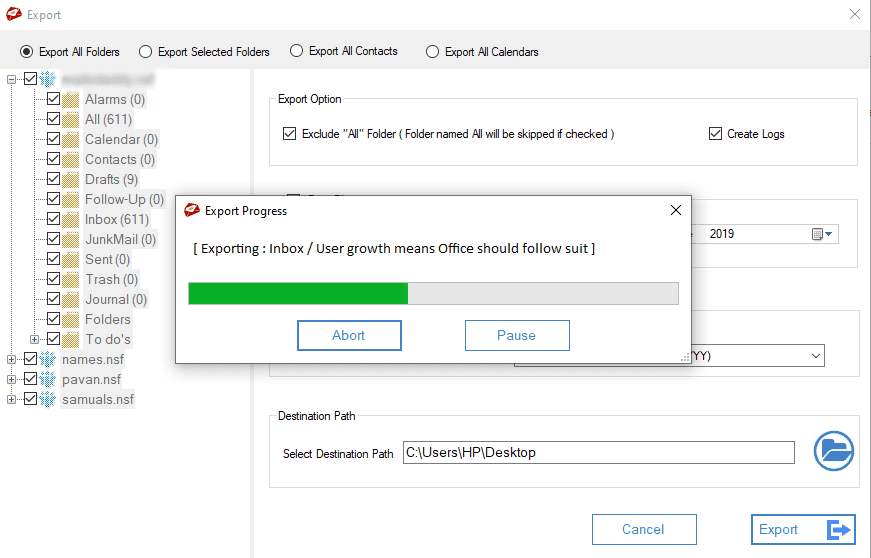Image resolution: width=871 pixels, height=558 pixels.
Task: Click the 2019 year value in date field
Action: click(722, 234)
